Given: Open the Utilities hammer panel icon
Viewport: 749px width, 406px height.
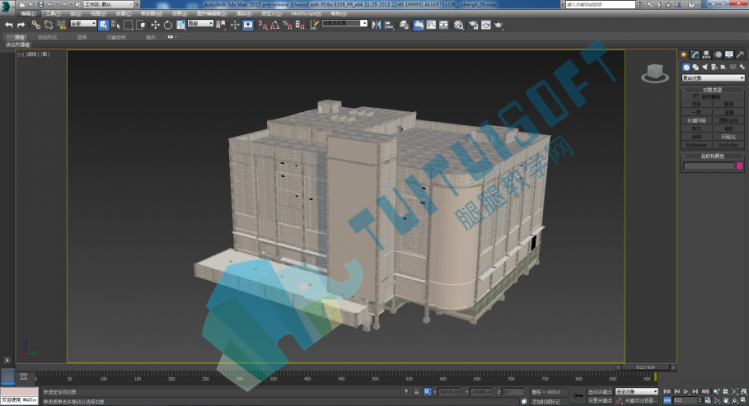Looking at the screenshot, I should (740, 54).
